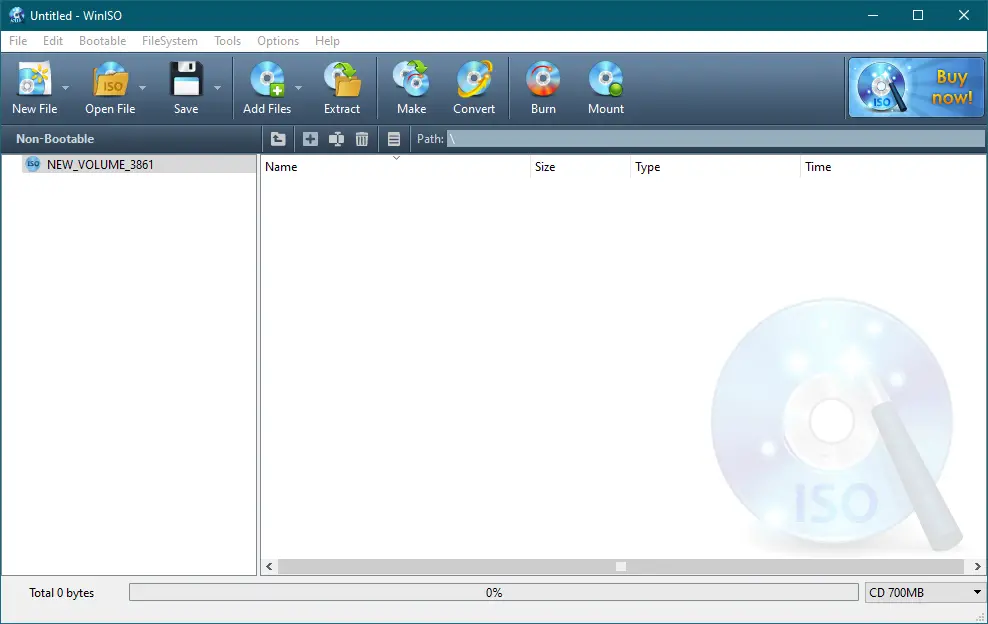
Task: Open the Tools menu
Action: click(227, 41)
